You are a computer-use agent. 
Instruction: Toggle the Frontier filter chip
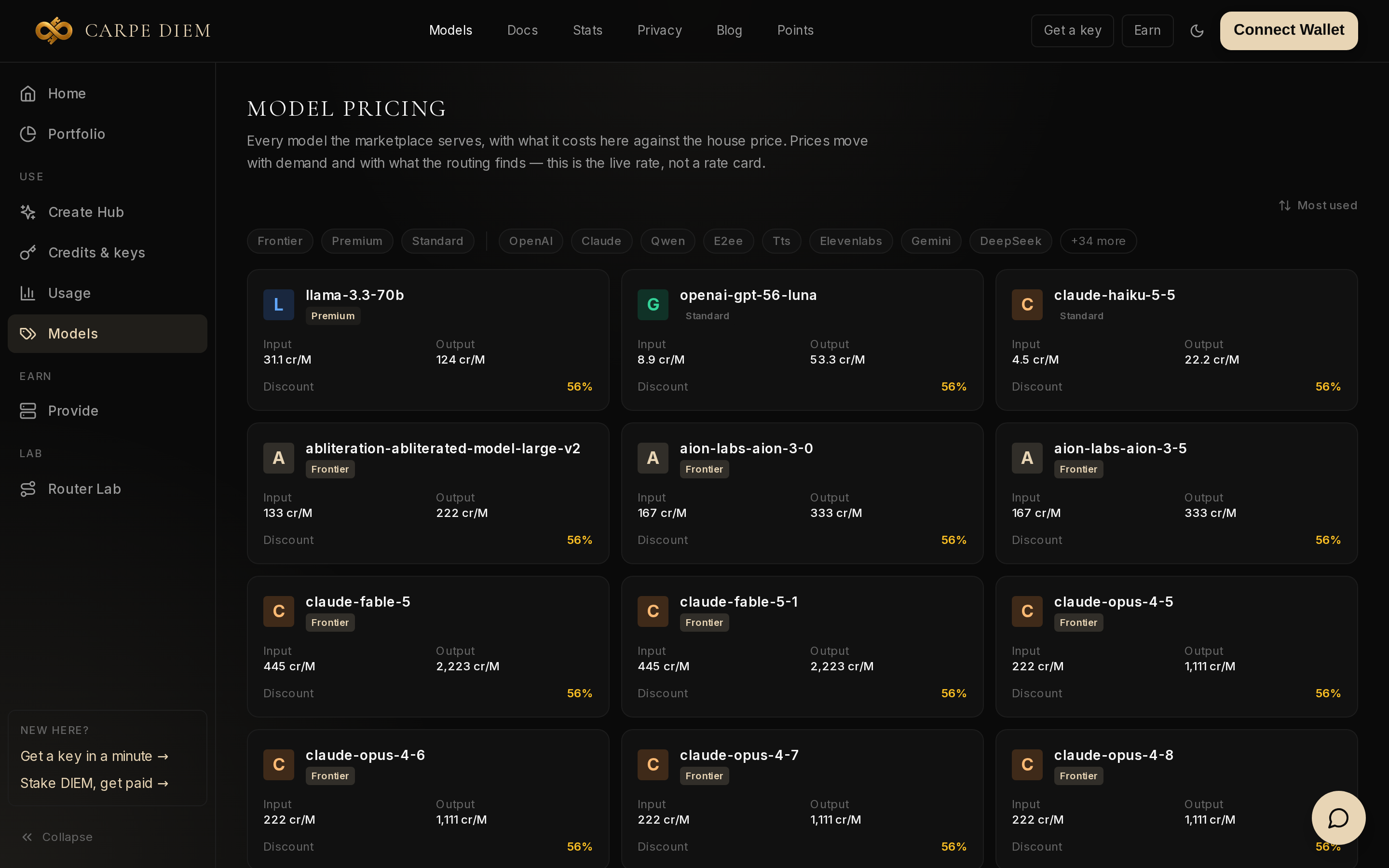pos(280,241)
